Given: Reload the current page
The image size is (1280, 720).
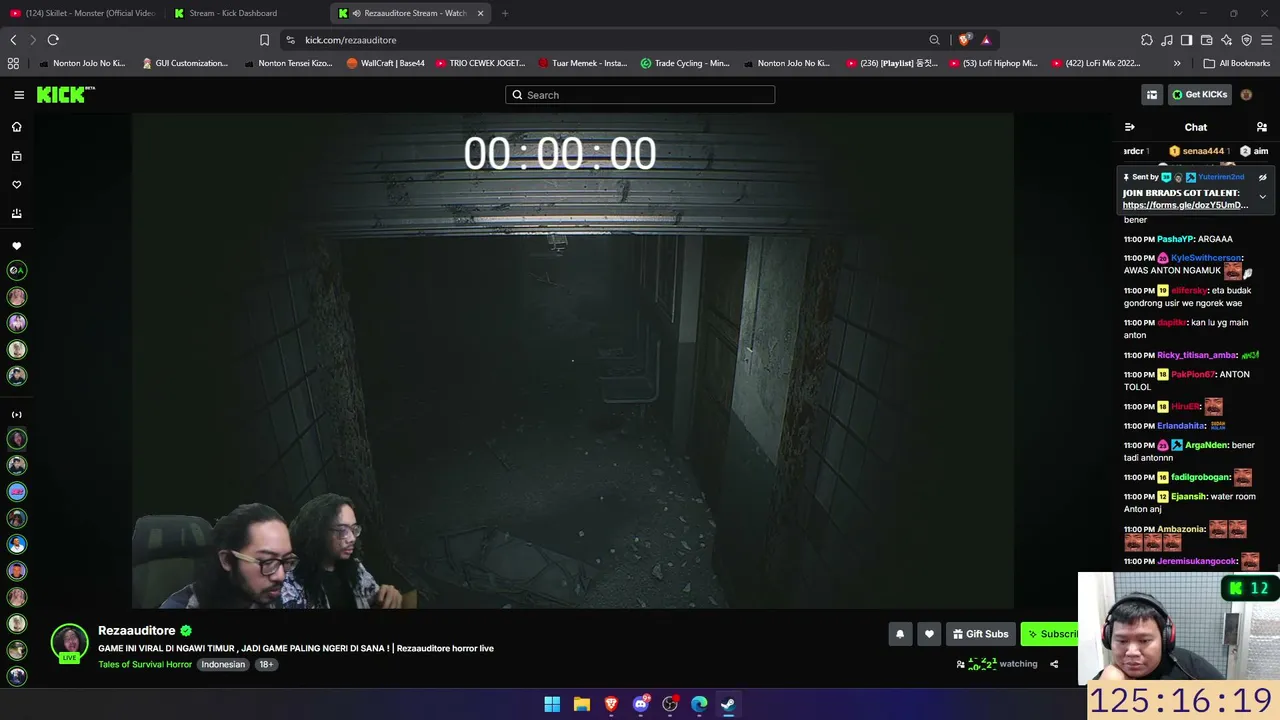Looking at the screenshot, I should 53,40.
